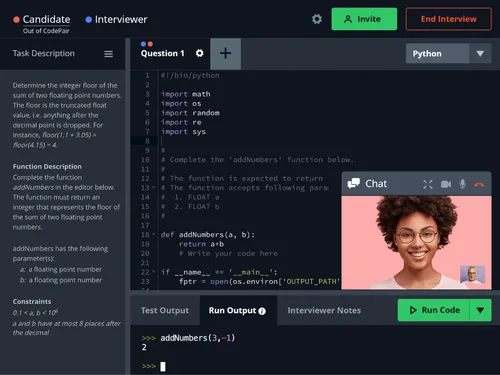Click the 'import random' line
500x375 pixels.
(x=190, y=113)
